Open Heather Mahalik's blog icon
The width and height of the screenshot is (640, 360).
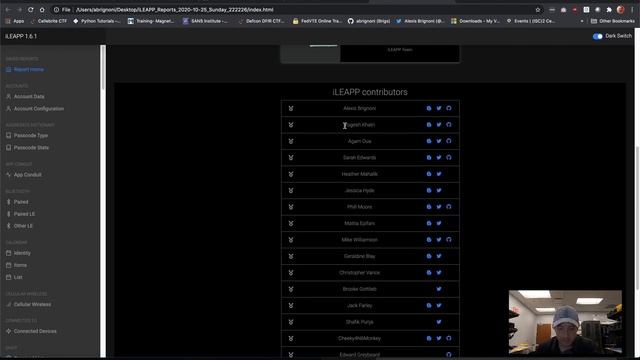pos(429,174)
